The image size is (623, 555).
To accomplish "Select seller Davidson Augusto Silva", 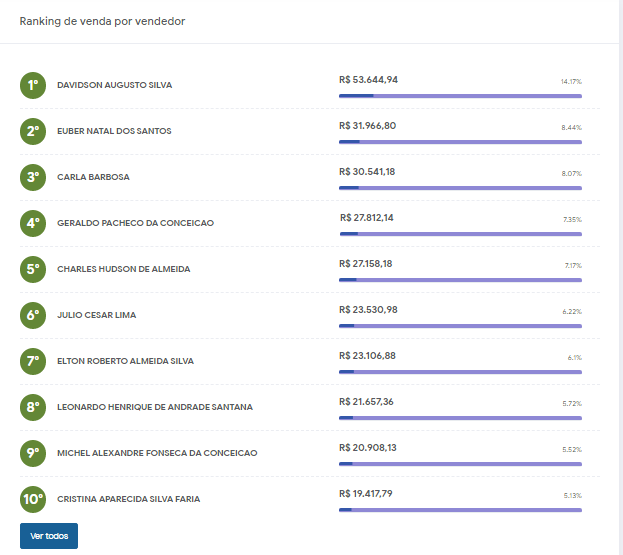I will click(114, 85).
